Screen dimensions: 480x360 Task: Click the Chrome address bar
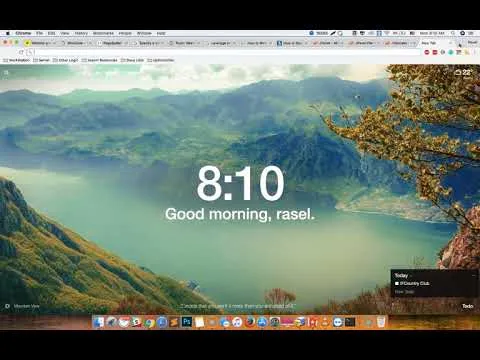pyautogui.click(x=223, y=52)
